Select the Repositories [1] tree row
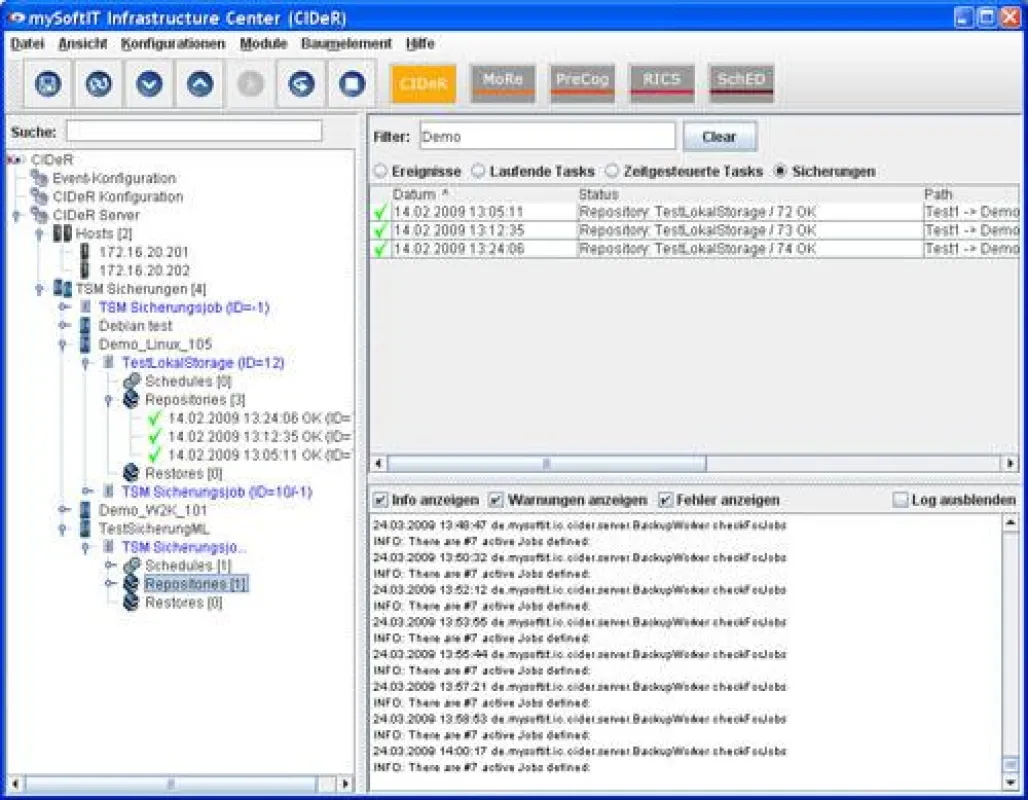 tap(195, 583)
